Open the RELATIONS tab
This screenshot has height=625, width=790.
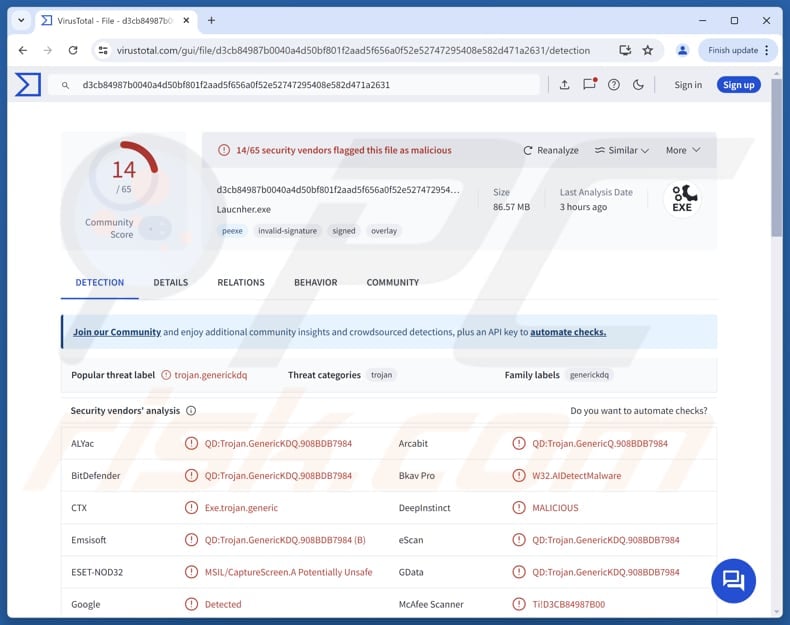click(x=241, y=282)
